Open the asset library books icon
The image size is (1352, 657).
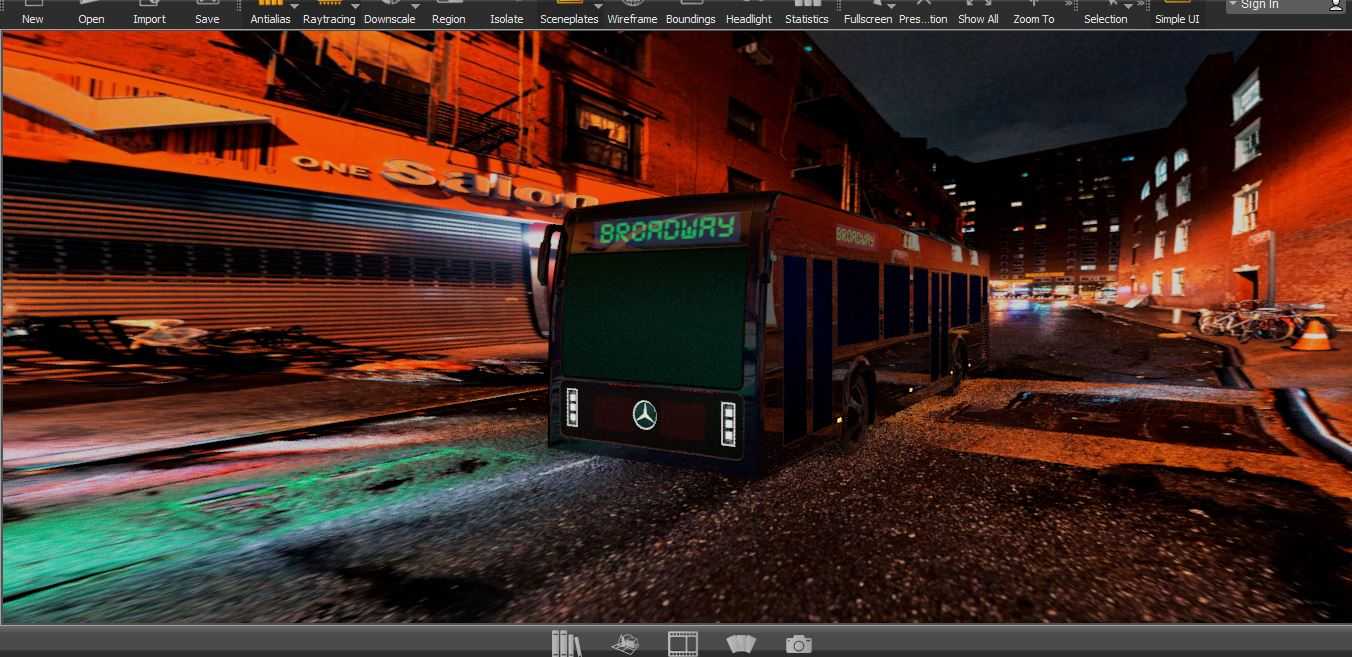pyautogui.click(x=566, y=644)
